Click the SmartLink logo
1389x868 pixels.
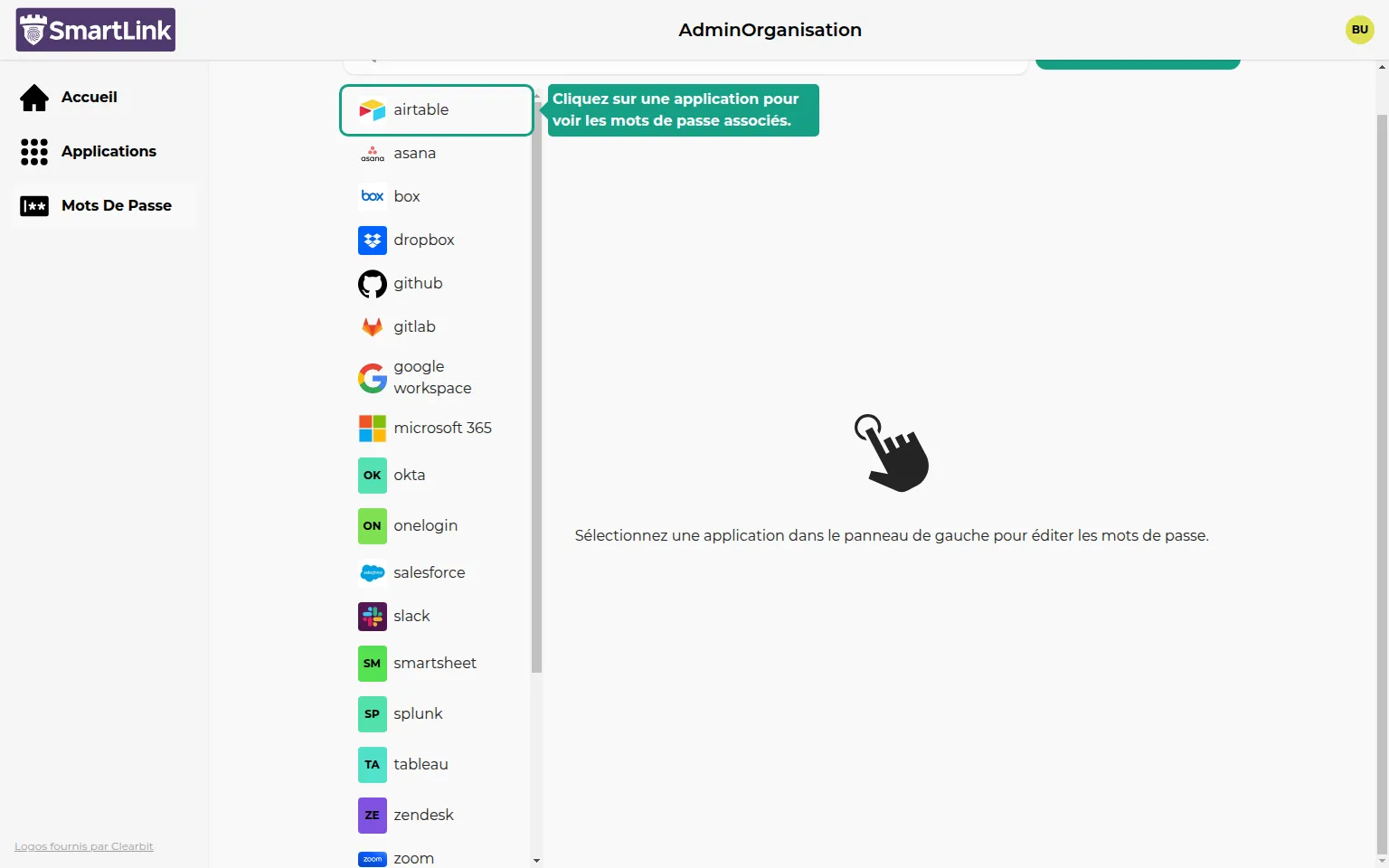(x=96, y=30)
